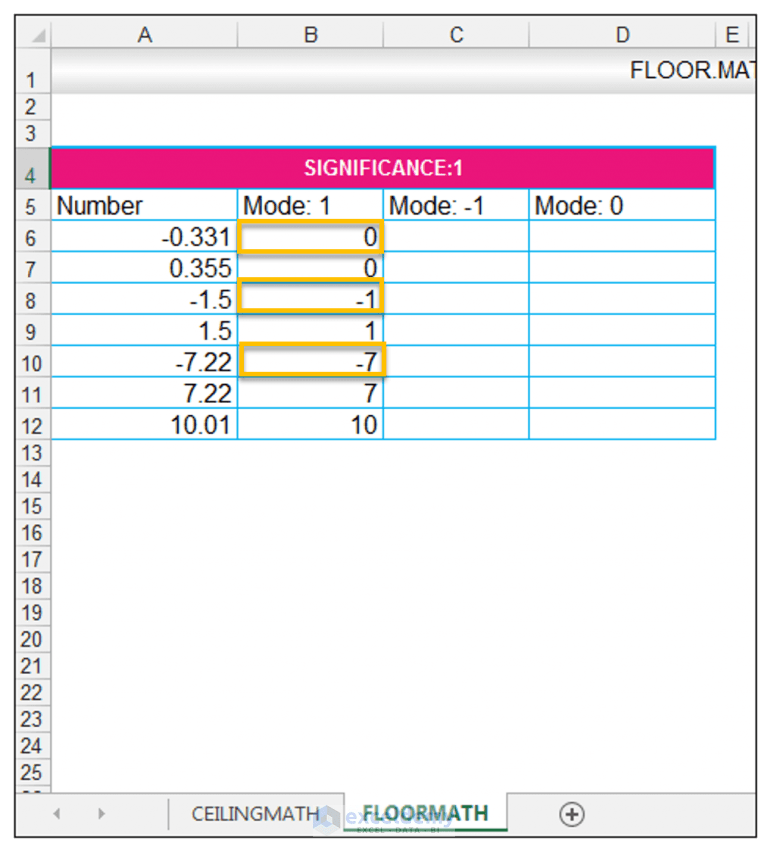Select row 1 header
Viewport: 768px width, 852px height.
[x=32, y=72]
